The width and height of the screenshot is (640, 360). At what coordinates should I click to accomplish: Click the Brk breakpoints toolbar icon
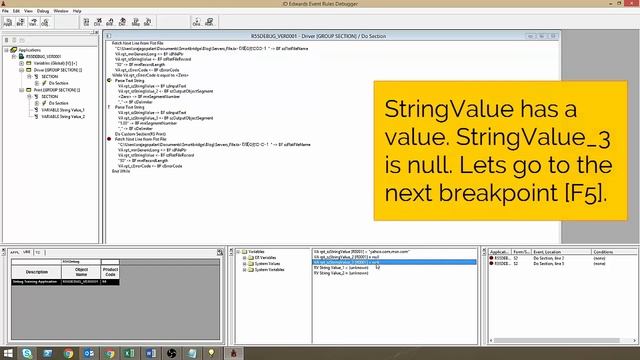click(20, 22)
